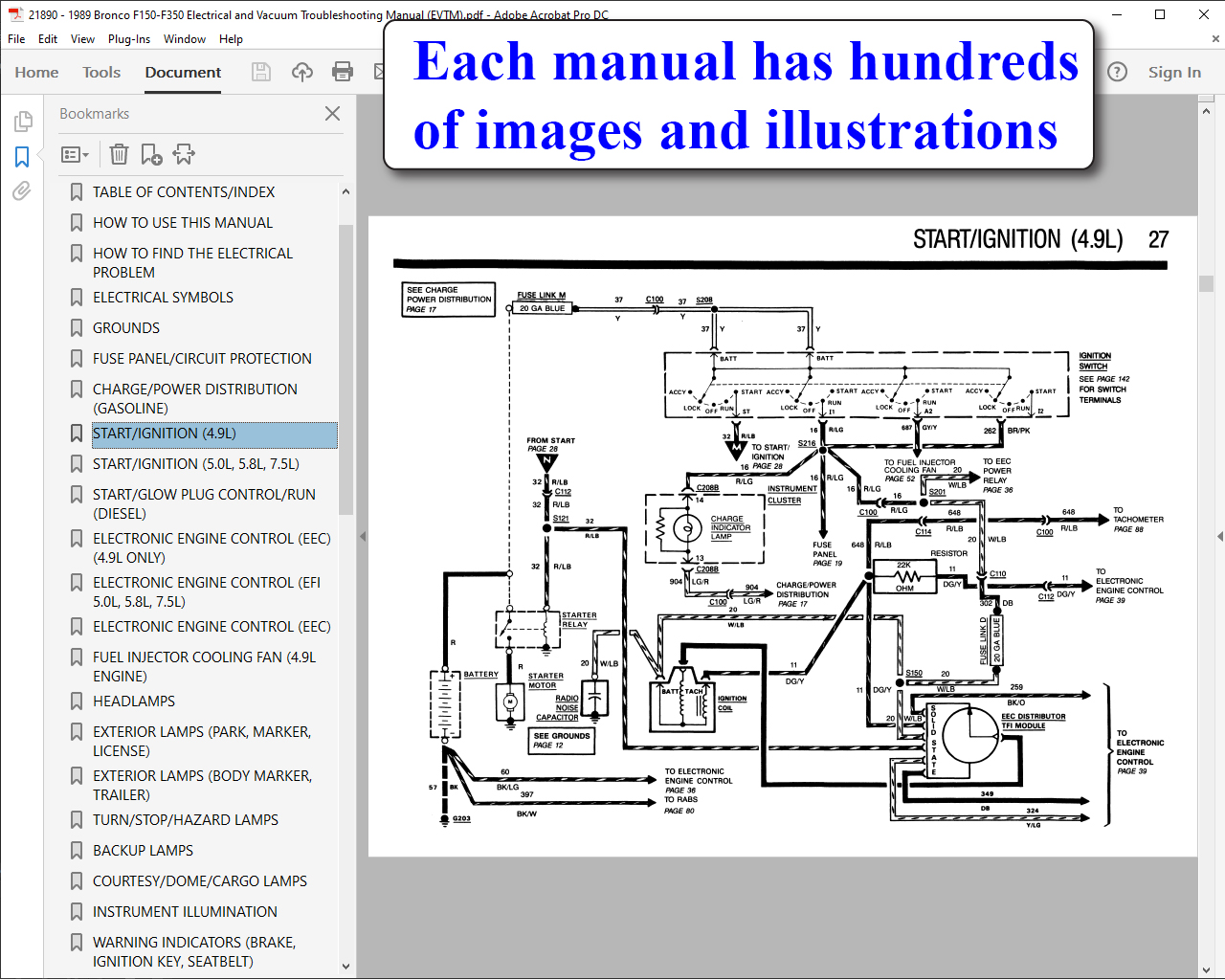Open the View menu

pyautogui.click(x=82, y=39)
